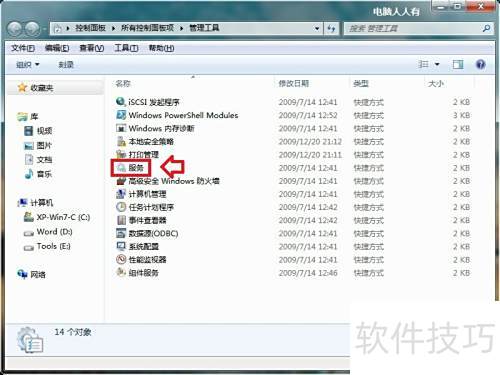Select the 本地安全策略 icon
Viewport: 500px width, 375px height.
click(120, 141)
